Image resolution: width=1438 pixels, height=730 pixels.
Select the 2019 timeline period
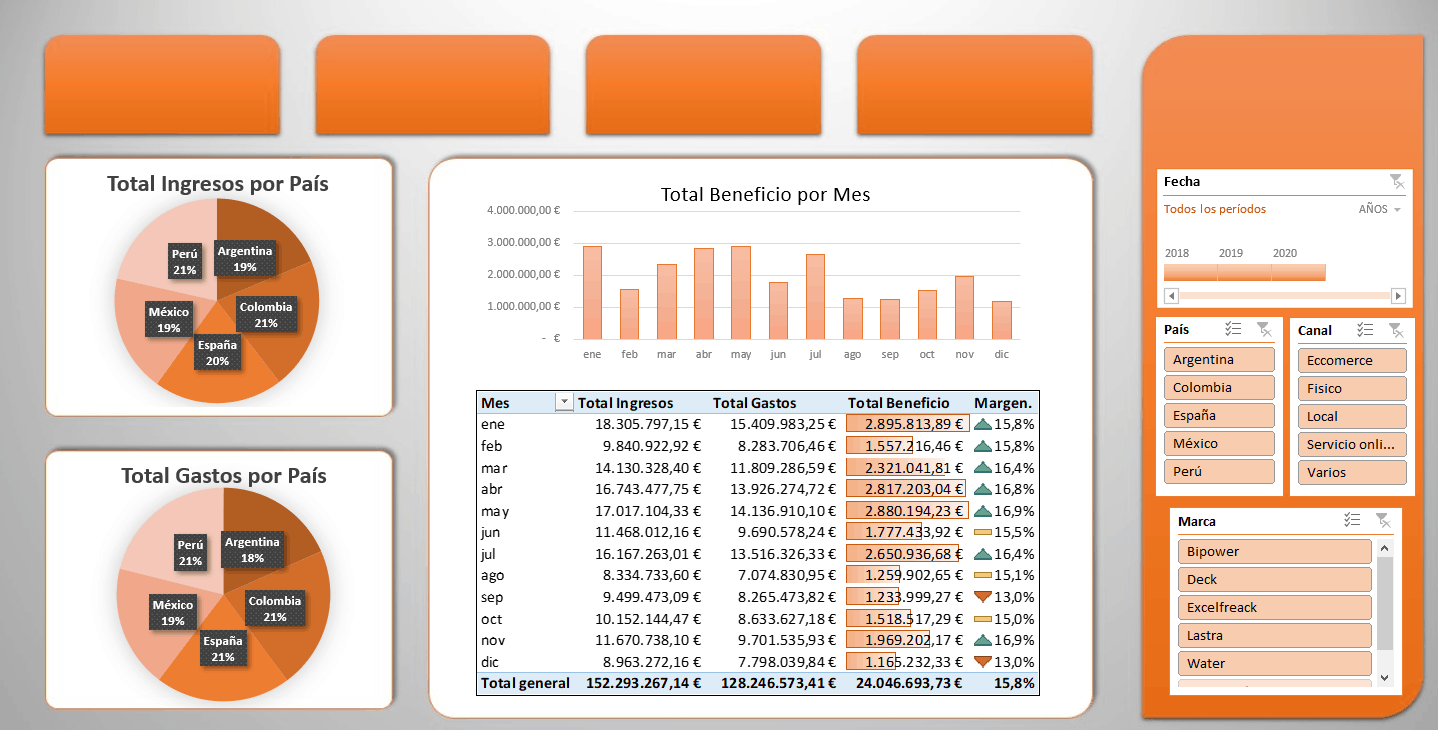click(1244, 272)
